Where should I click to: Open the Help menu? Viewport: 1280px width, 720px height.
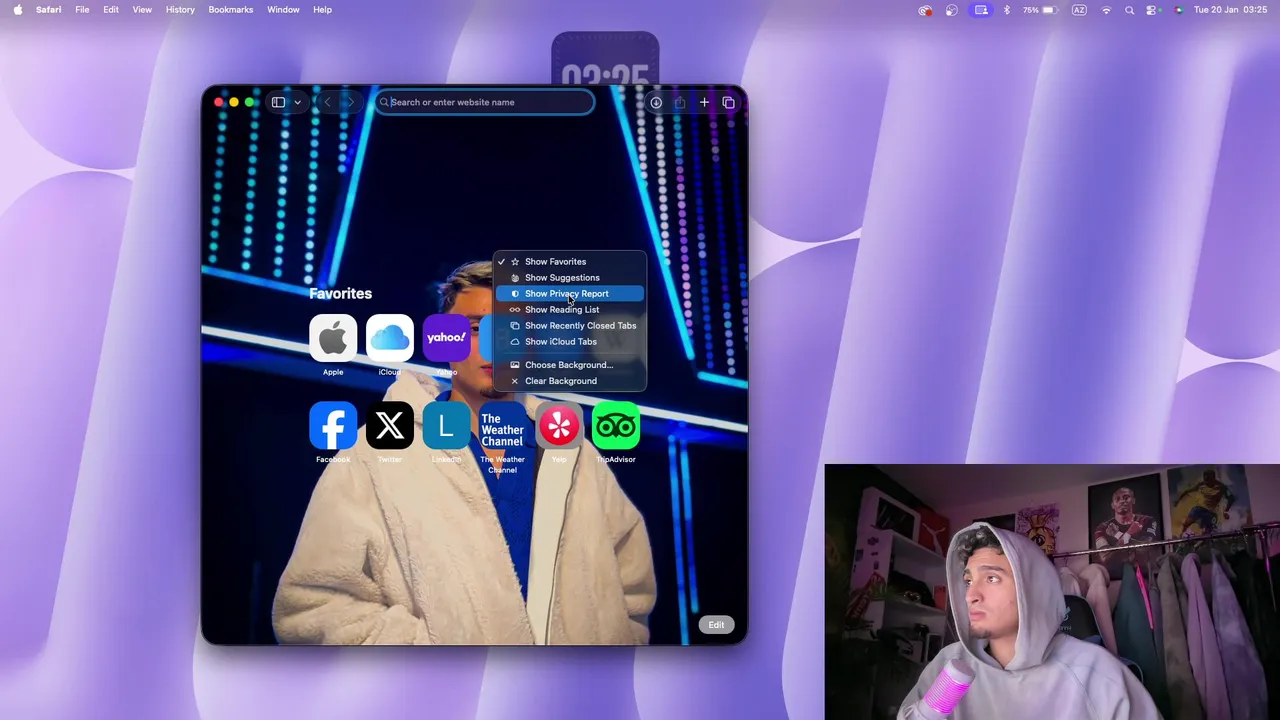point(322,10)
